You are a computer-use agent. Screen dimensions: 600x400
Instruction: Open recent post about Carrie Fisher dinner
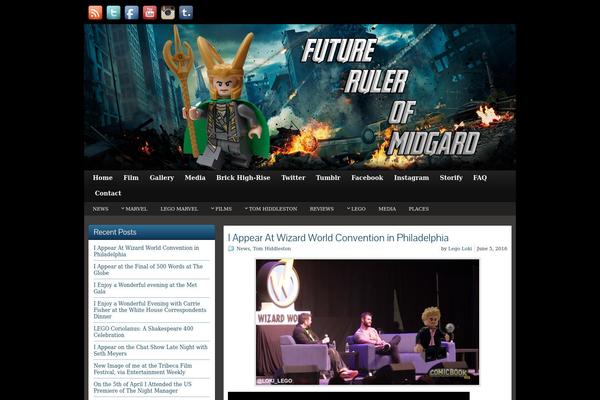[150, 310]
